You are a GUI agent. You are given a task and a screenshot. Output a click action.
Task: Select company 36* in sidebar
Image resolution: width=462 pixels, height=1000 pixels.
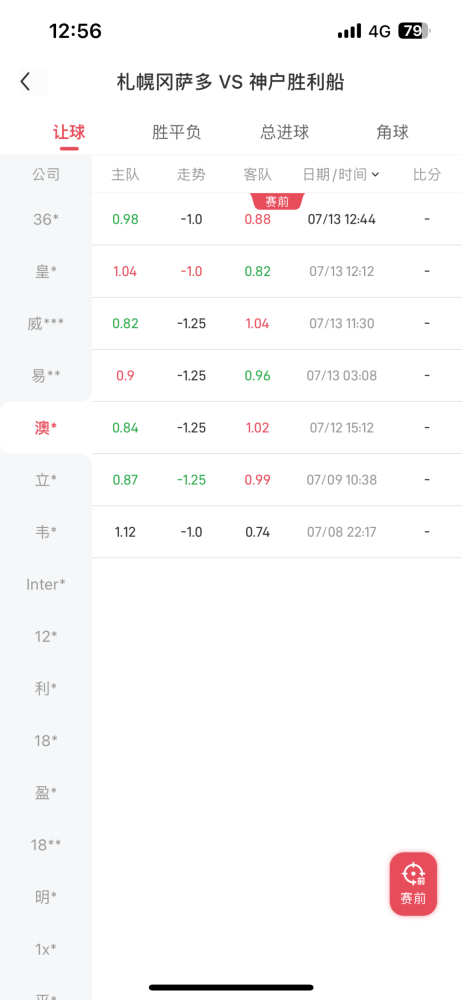tap(46, 219)
